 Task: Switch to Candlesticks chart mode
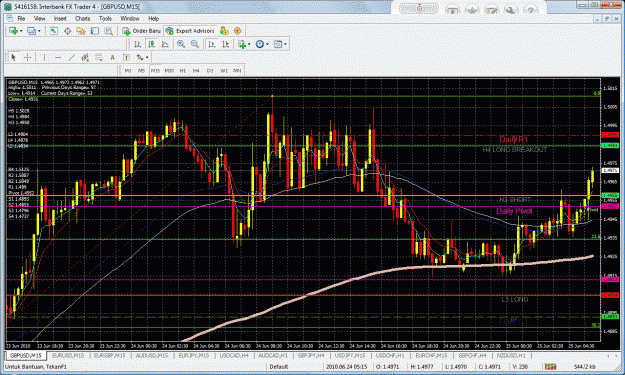click(151, 44)
